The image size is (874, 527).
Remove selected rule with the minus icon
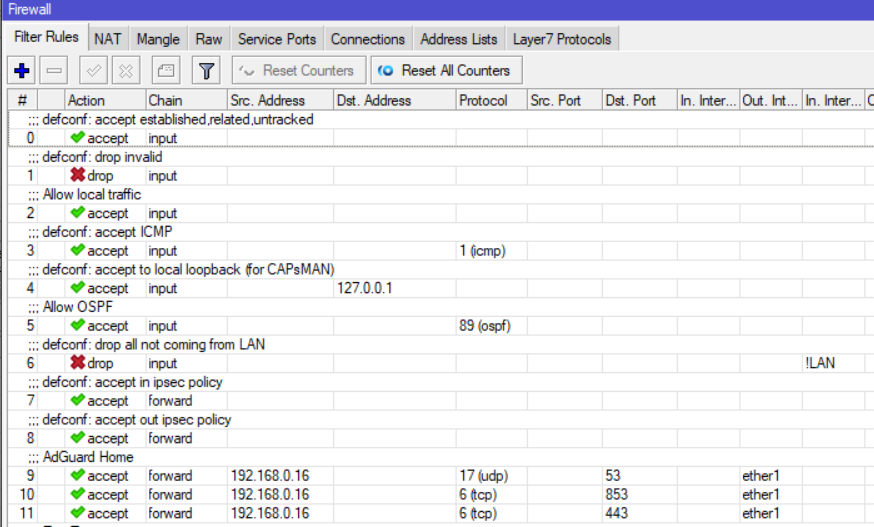(54, 71)
